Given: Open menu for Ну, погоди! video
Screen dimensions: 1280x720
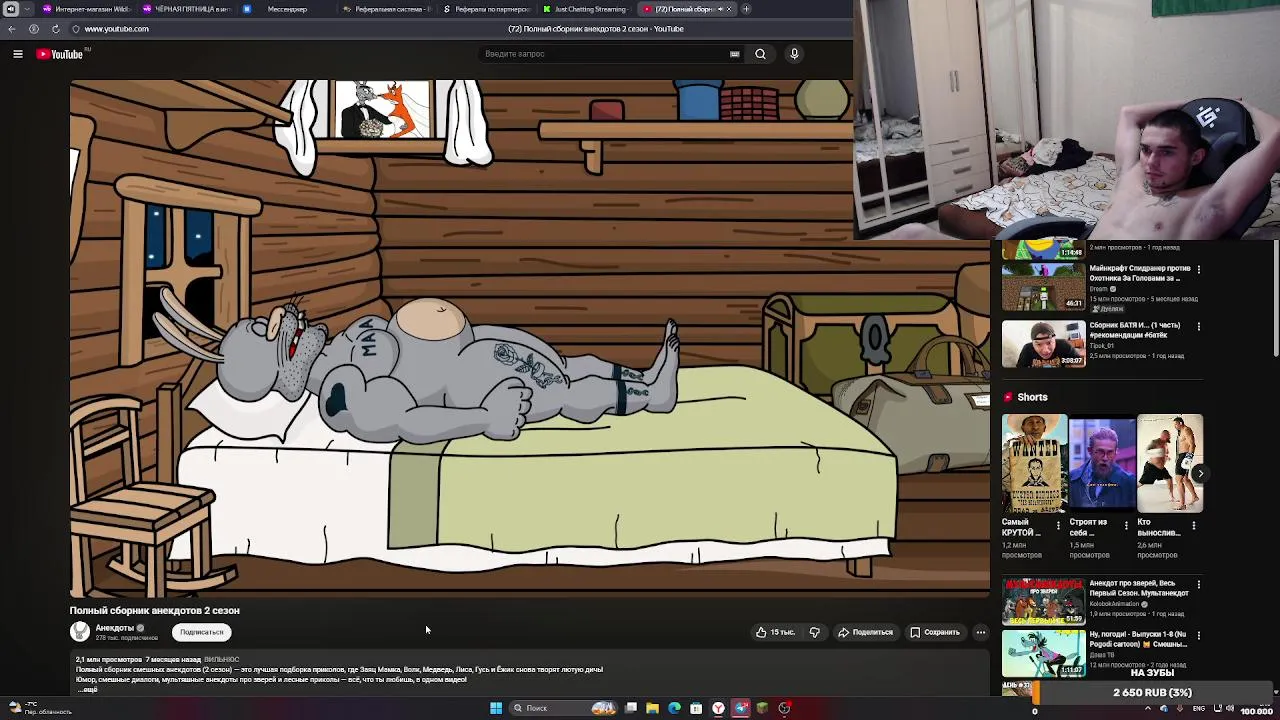Looking at the screenshot, I should pos(1199,635).
